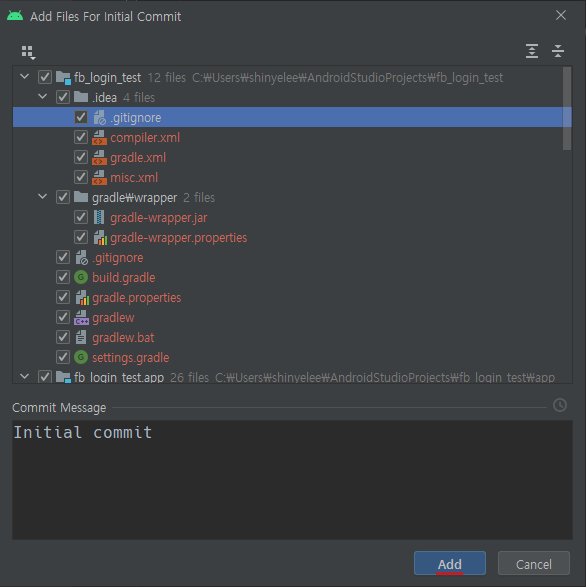The image size is (586, 587).
Task: Uncheck the gradlew.bat checkbox
Action: click(x=63, y=337)
